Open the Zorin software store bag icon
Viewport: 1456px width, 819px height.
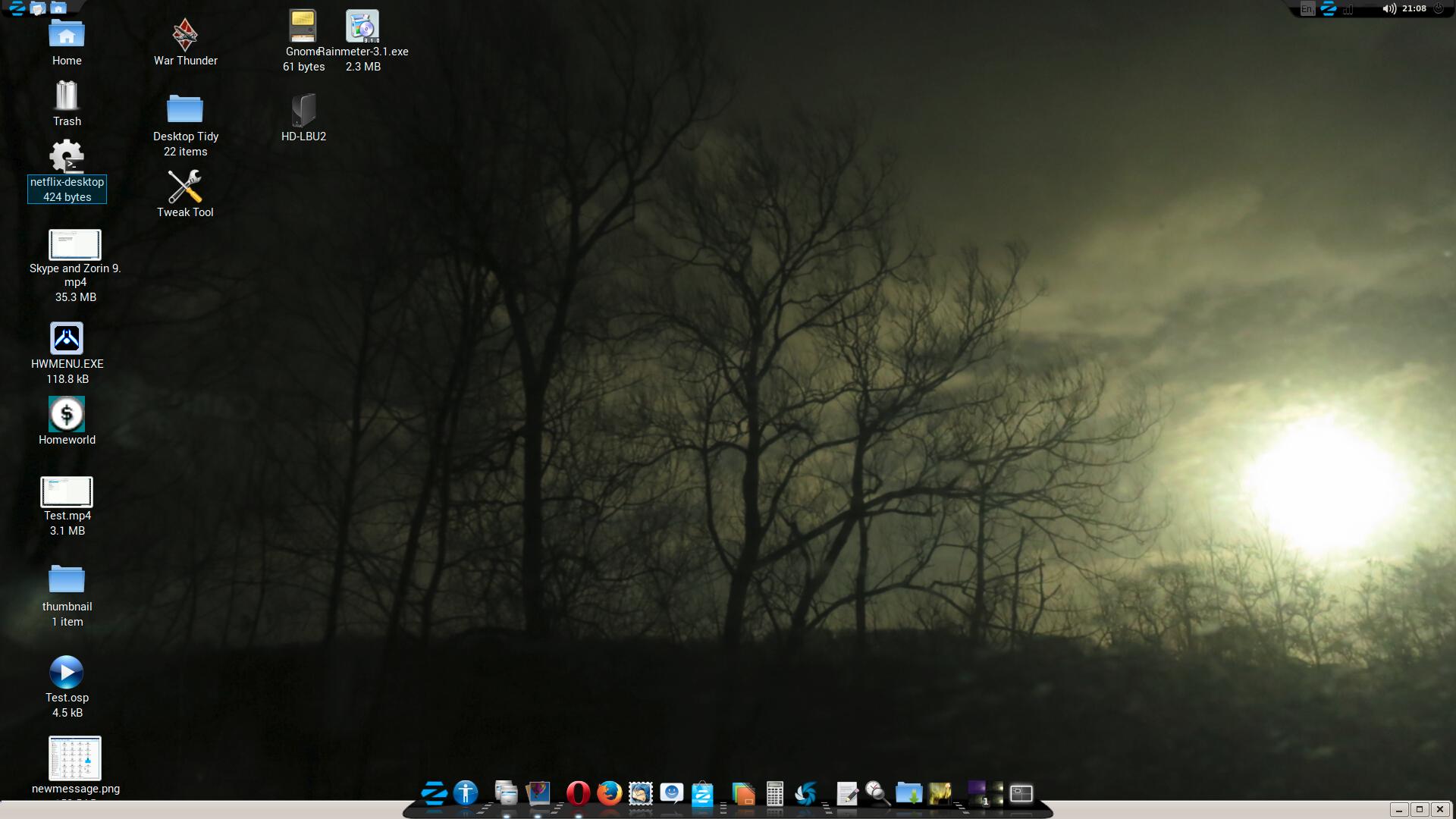click(x=702, y=794)
